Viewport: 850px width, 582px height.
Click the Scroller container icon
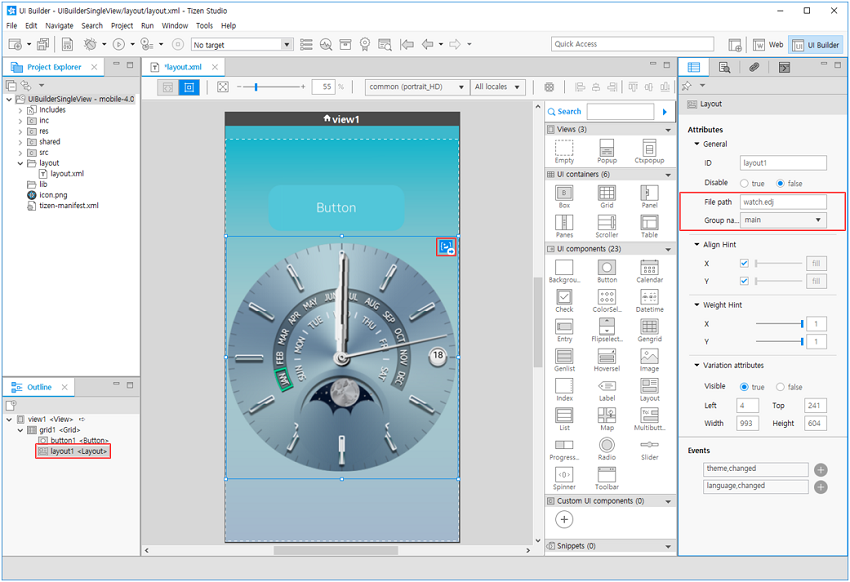(x=606, y=222)
